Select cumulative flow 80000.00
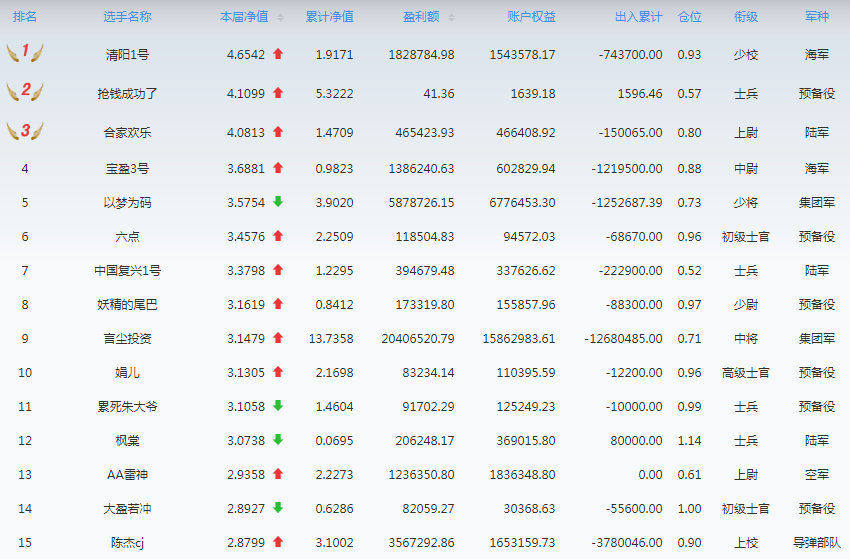Screen dimensions: 850x559 coord(636,441)
